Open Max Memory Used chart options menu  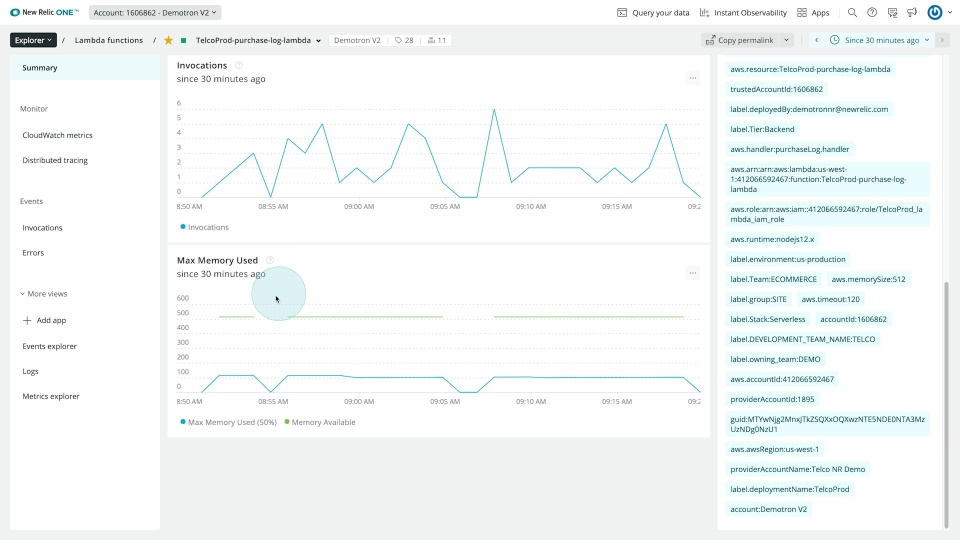pos(692,273)
